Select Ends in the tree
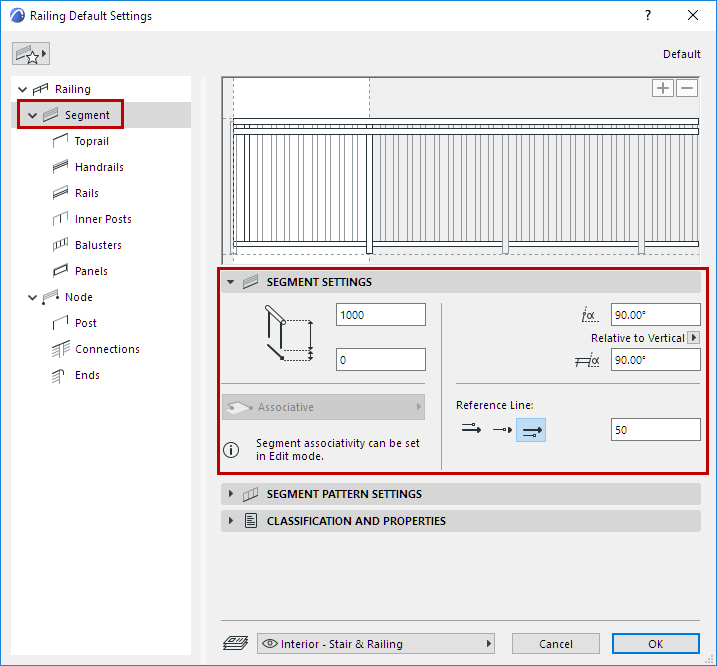 (x=87, y=376)
